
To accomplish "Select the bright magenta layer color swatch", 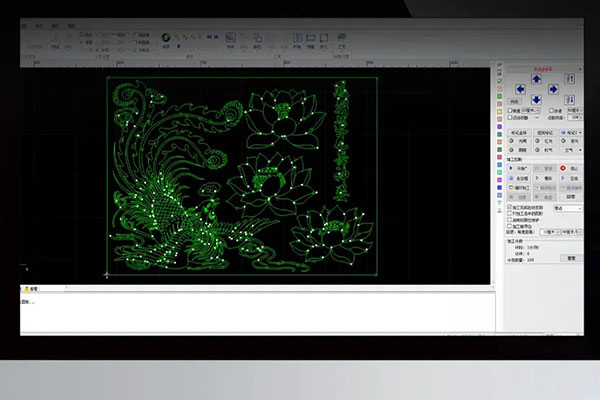I will click(499, 180).
